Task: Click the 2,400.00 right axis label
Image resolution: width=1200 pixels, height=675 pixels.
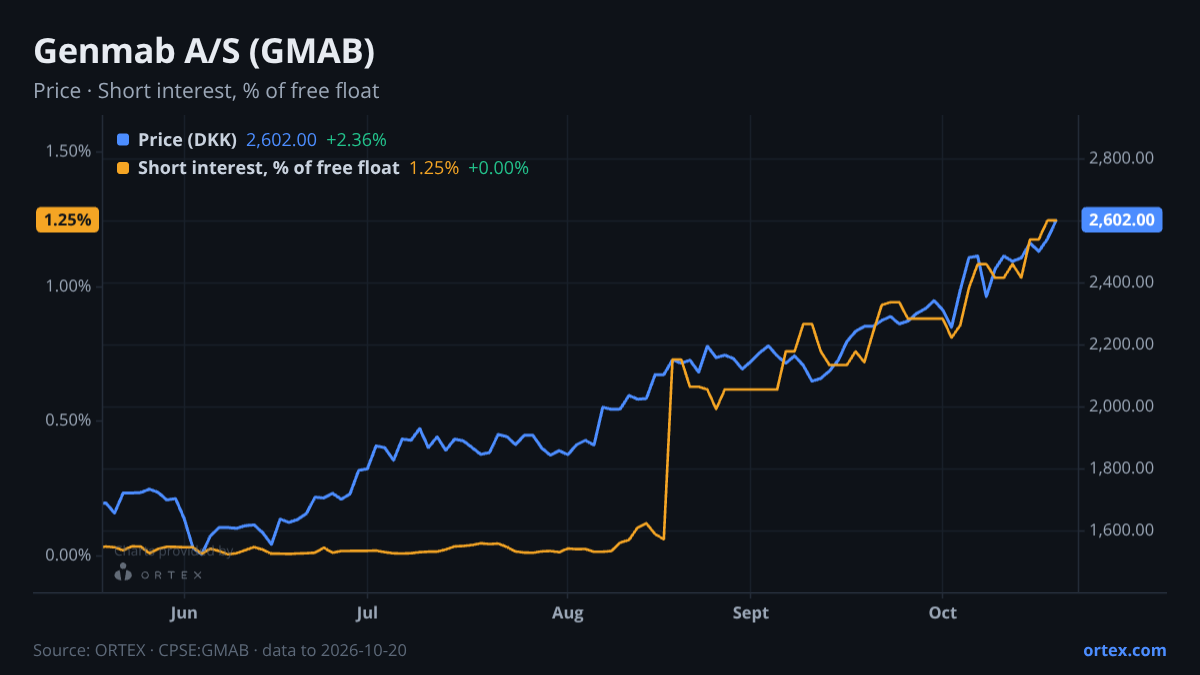Action: [x=1121, y=282]
